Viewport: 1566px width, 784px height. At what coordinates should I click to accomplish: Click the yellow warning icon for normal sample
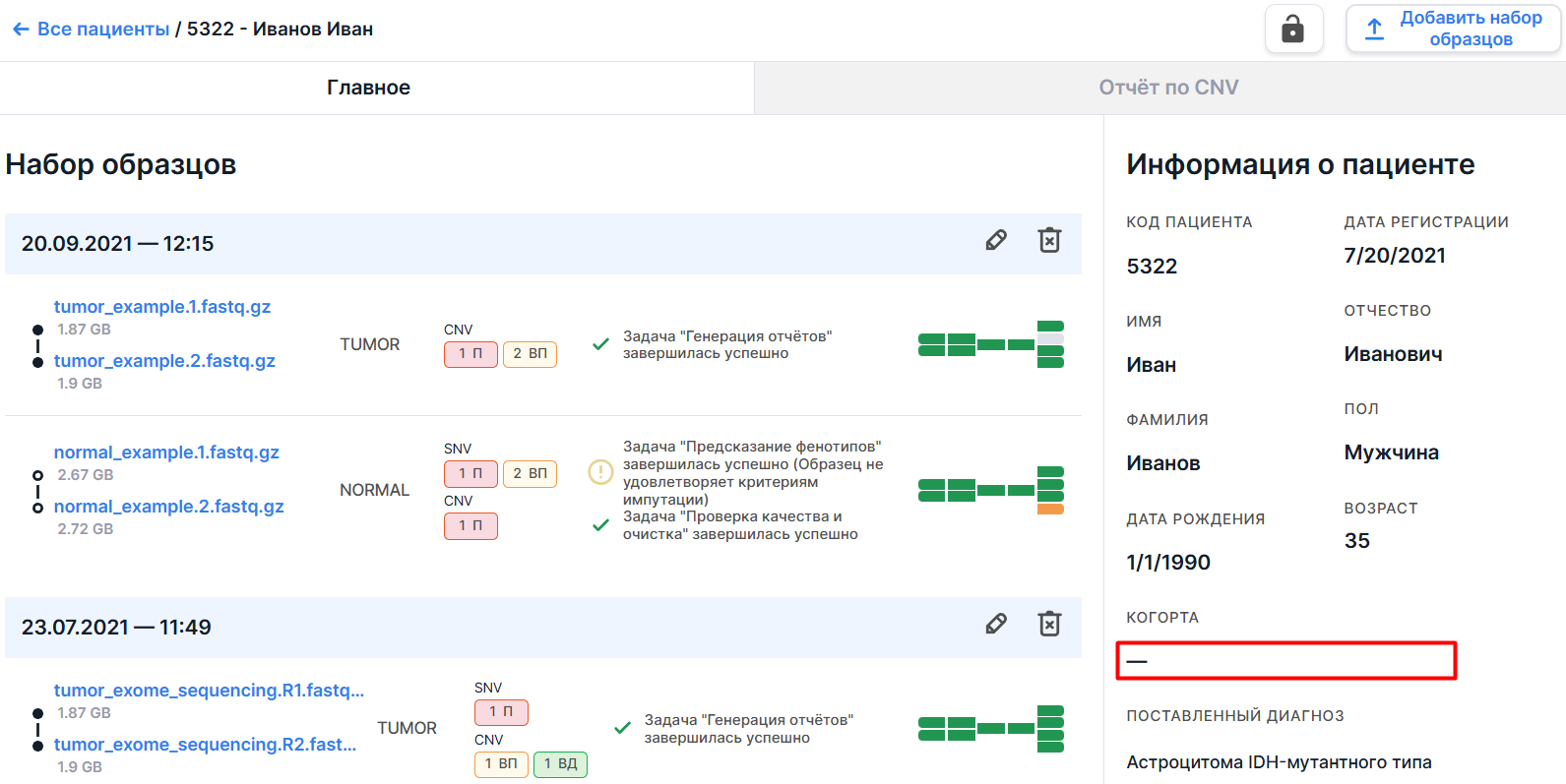[600, 472]
